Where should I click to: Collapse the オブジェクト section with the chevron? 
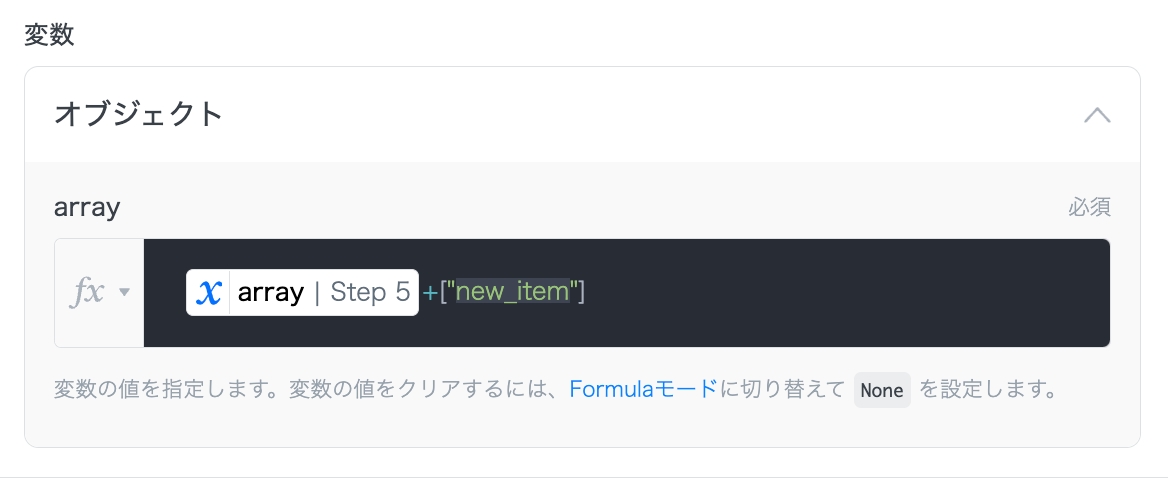1097,114
